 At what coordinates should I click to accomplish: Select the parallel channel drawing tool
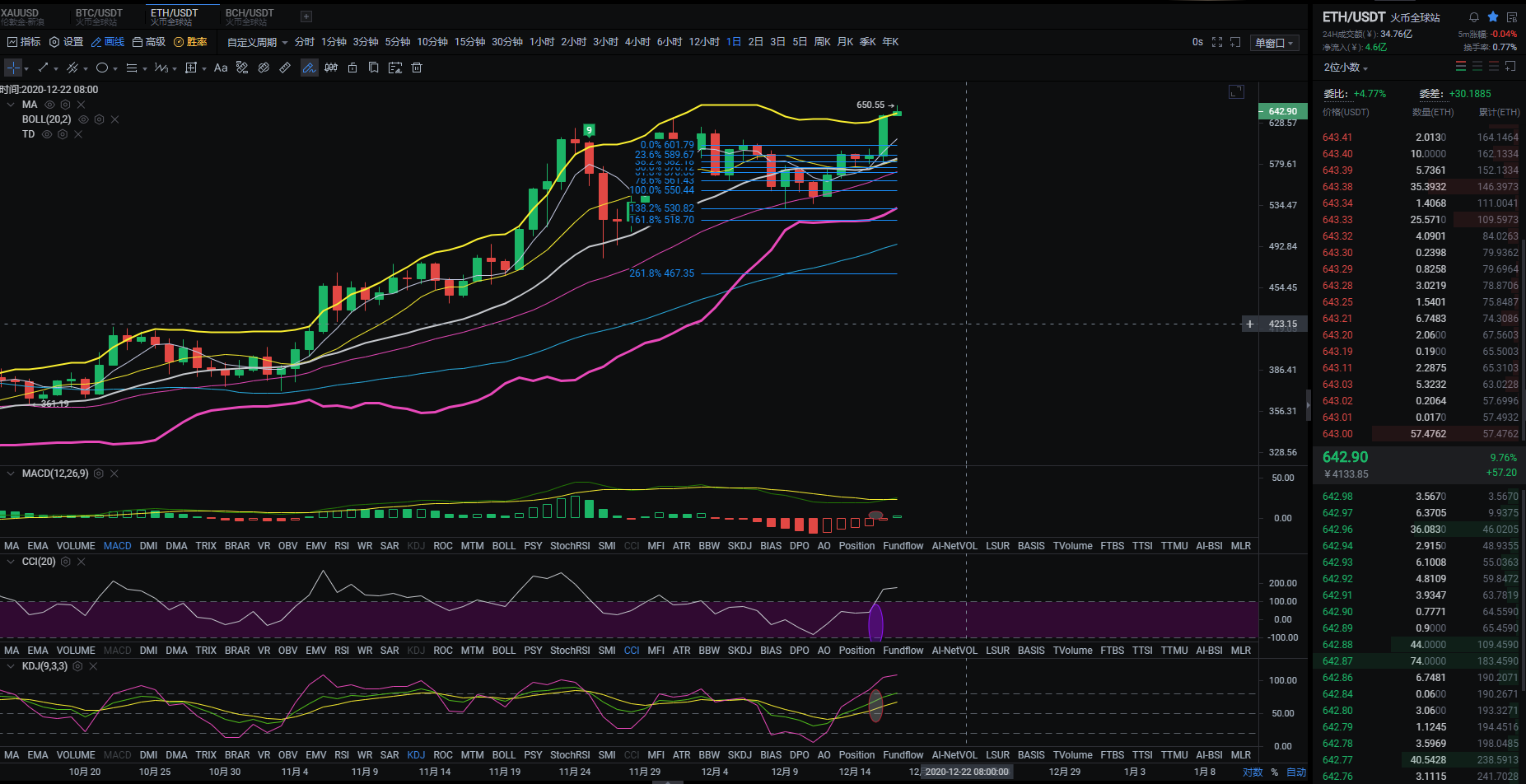(x=72, y=68)
